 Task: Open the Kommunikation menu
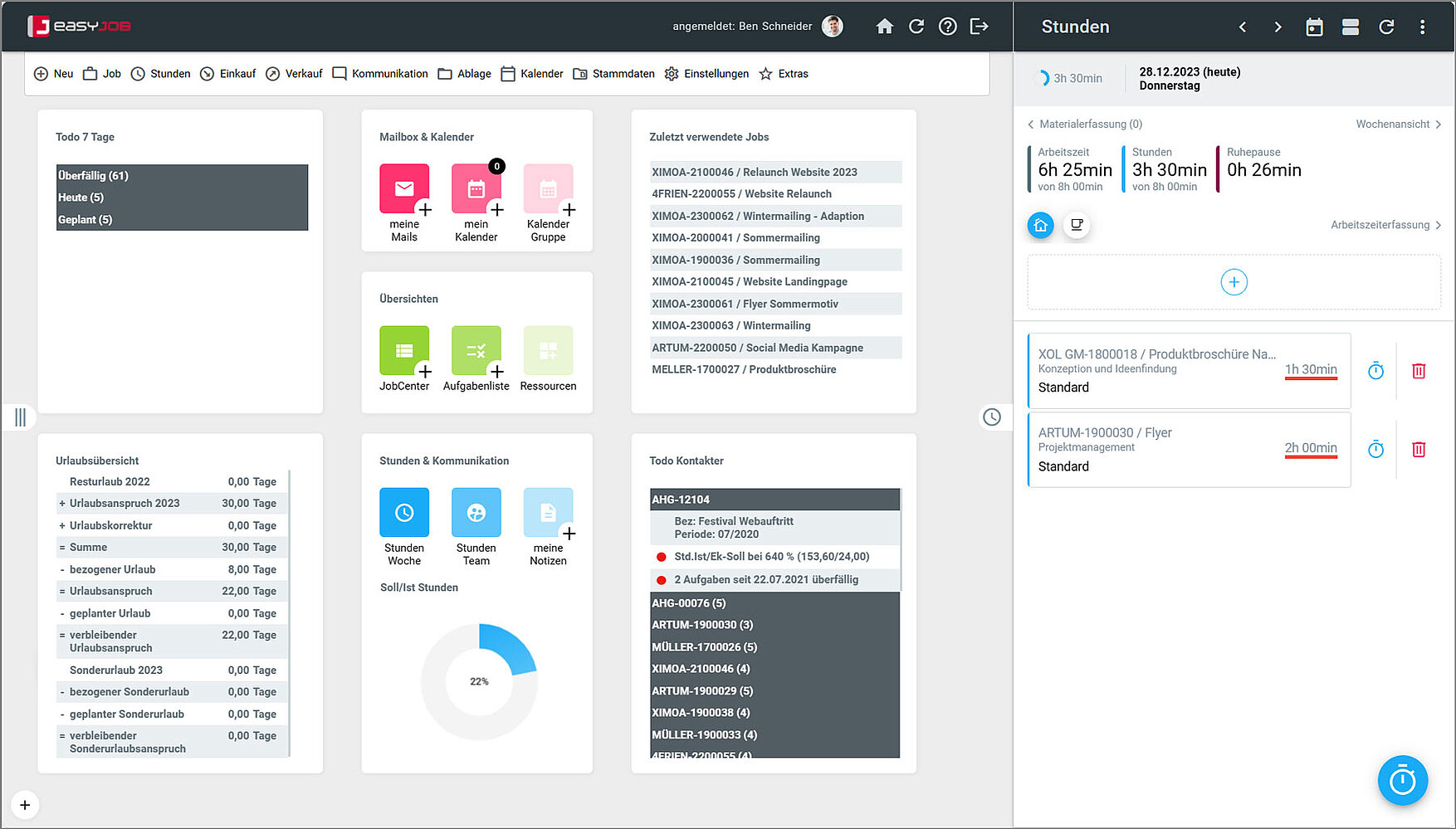click(x=380, y=74)
